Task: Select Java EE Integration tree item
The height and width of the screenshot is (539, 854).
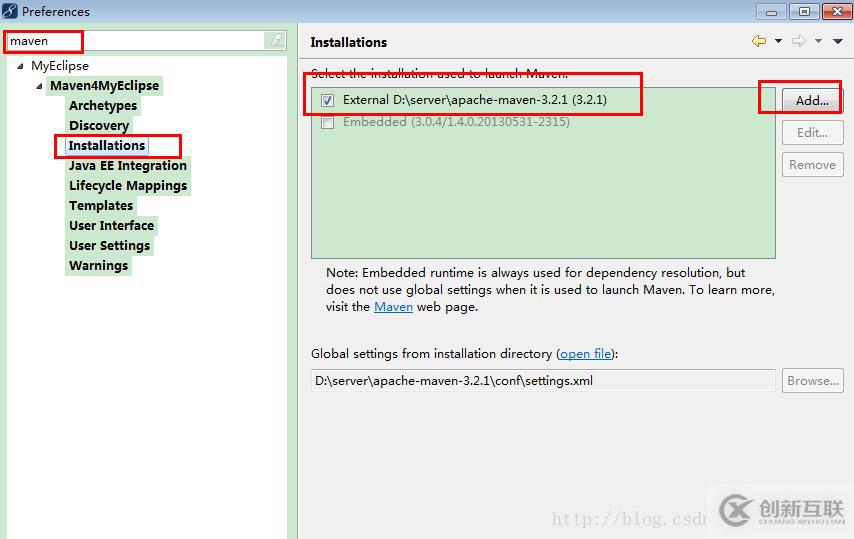Action: click(127, 166)
